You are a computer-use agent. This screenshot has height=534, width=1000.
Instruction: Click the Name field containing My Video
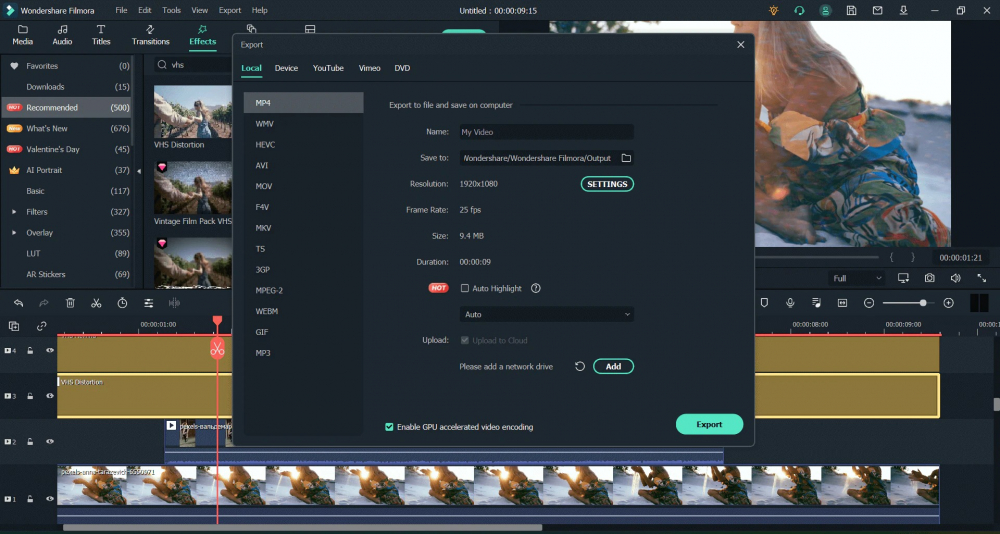coord(546,132)
